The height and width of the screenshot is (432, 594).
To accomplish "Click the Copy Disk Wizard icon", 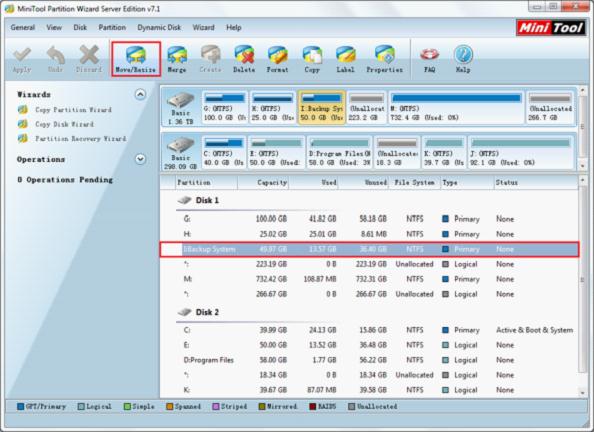I will click(23, 124).
